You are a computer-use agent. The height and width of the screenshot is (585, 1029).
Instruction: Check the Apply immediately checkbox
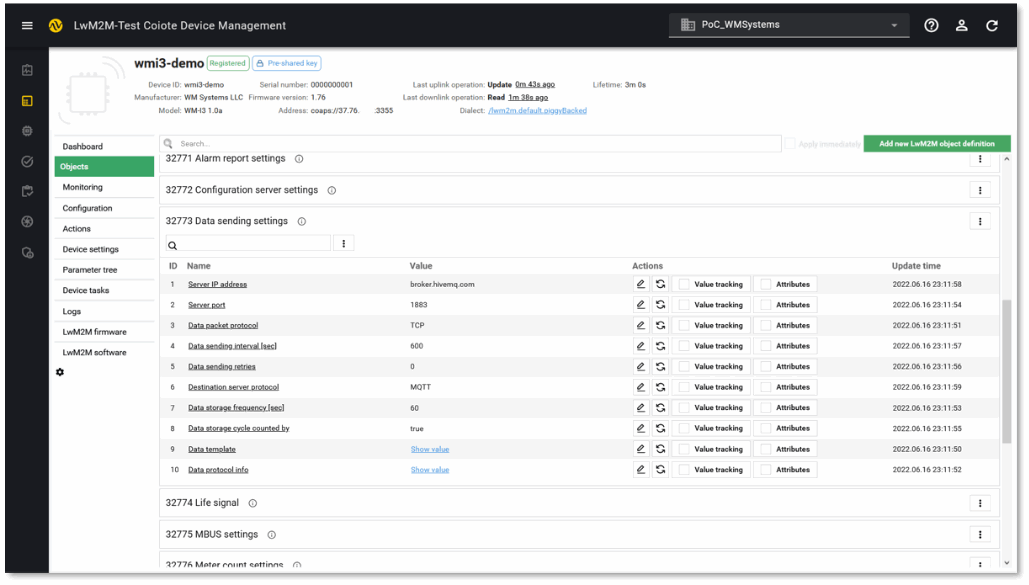(790, 144)
